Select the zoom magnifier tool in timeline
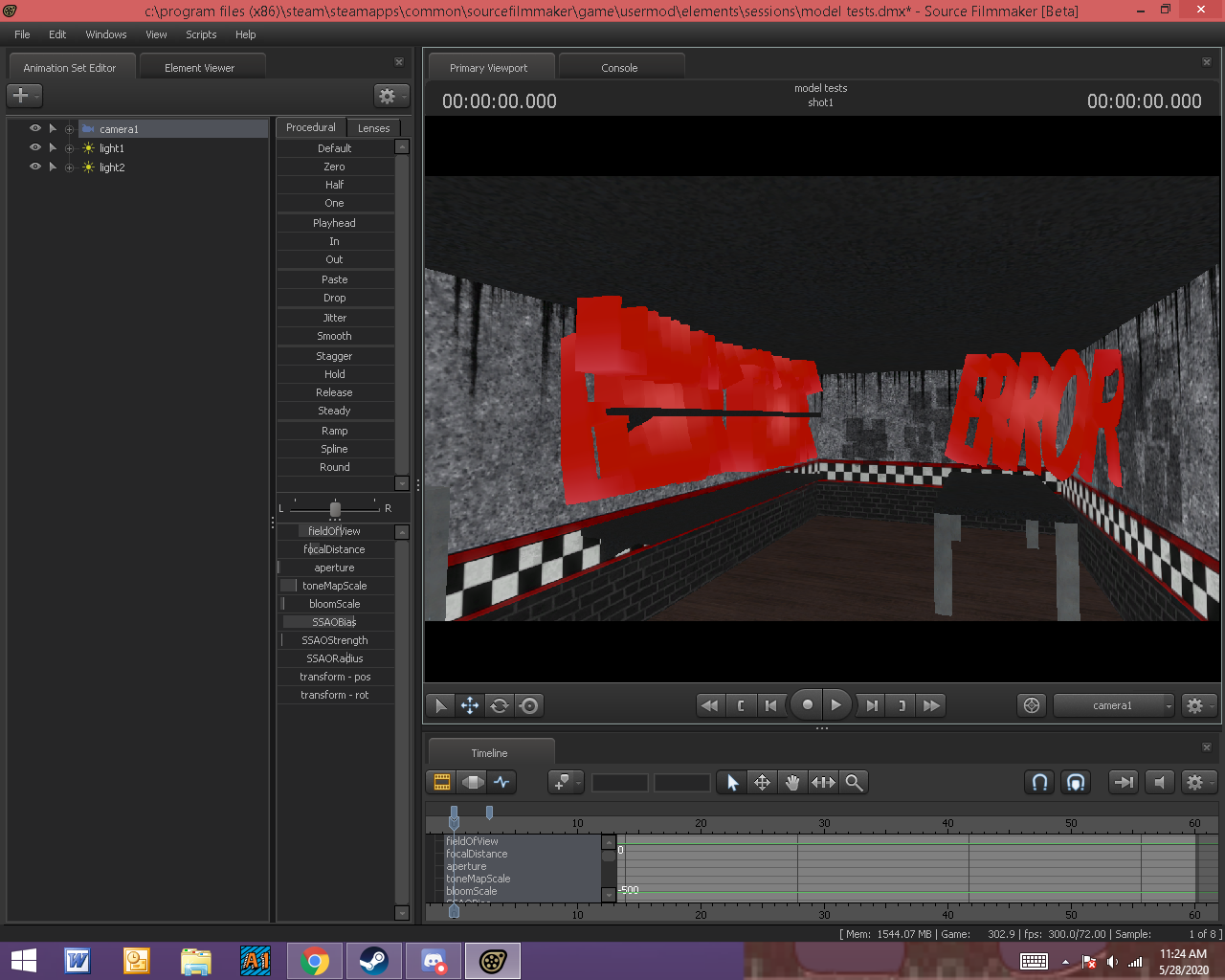This screenshot has width=1225, height=980. click(x=854, y=782)
